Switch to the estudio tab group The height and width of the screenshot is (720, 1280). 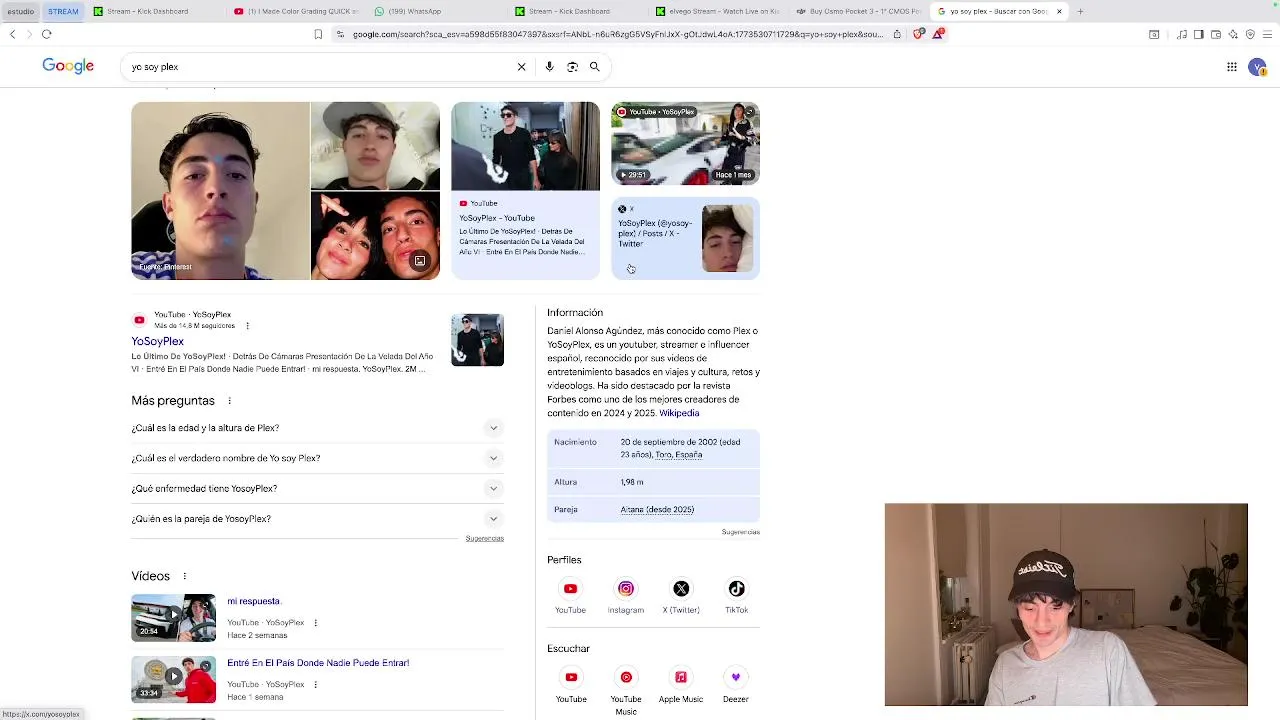coord(20,11)
